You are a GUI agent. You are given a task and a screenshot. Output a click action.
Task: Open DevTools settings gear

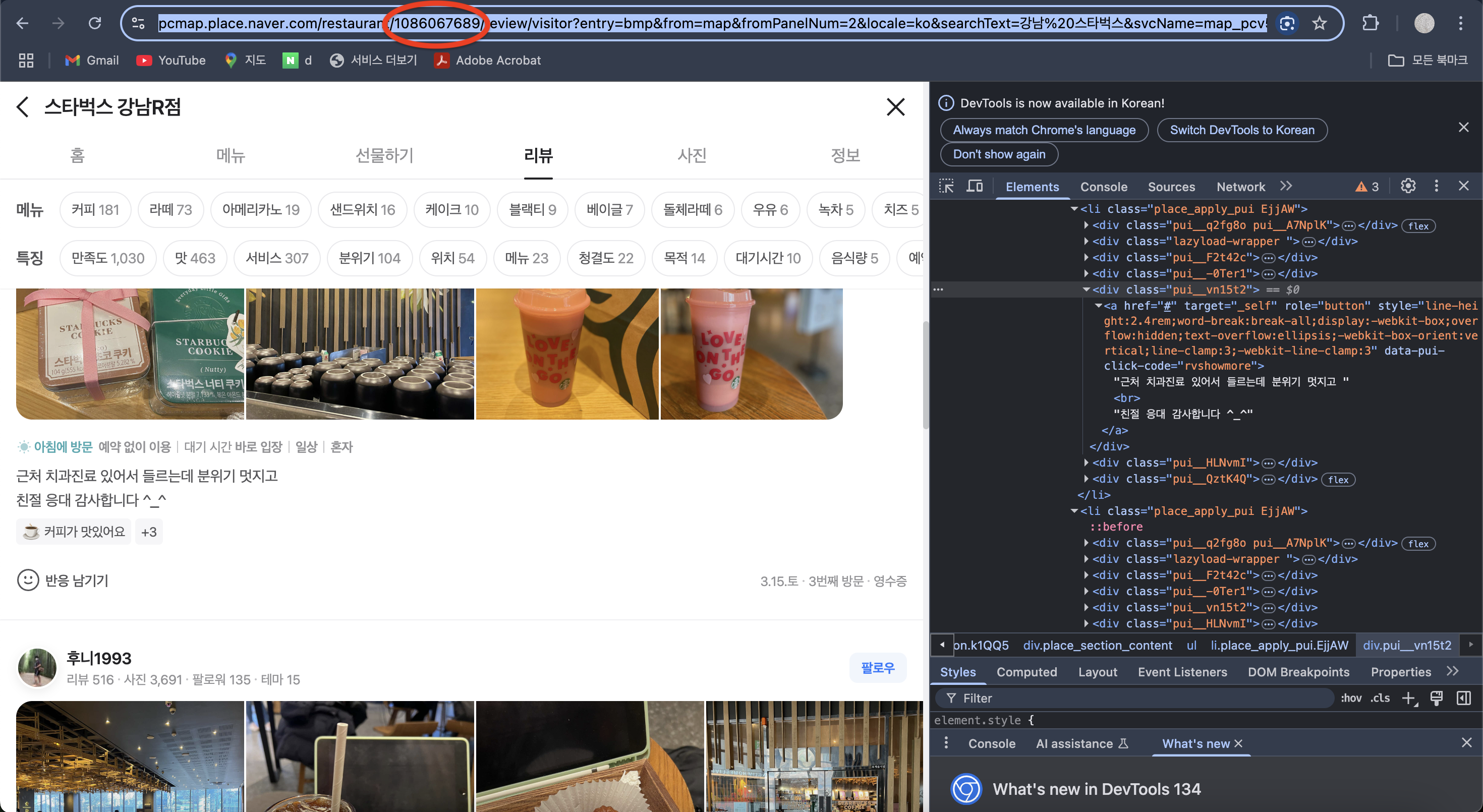coord(1407,186)
